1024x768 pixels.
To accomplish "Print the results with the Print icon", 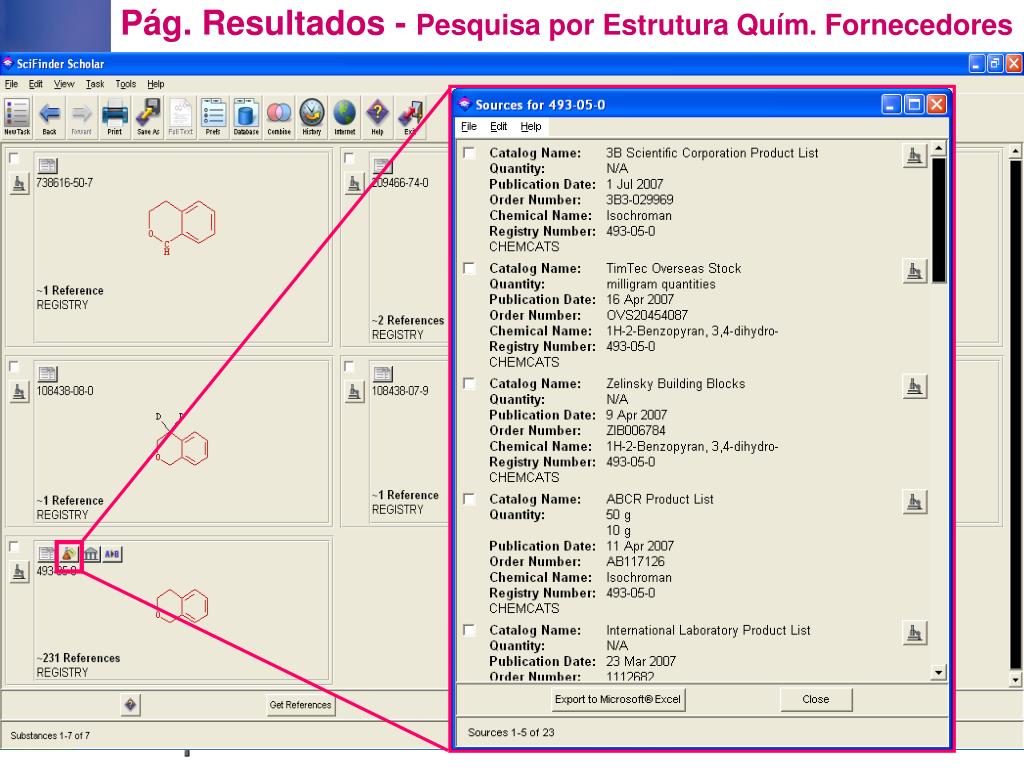I will (115, 117).
